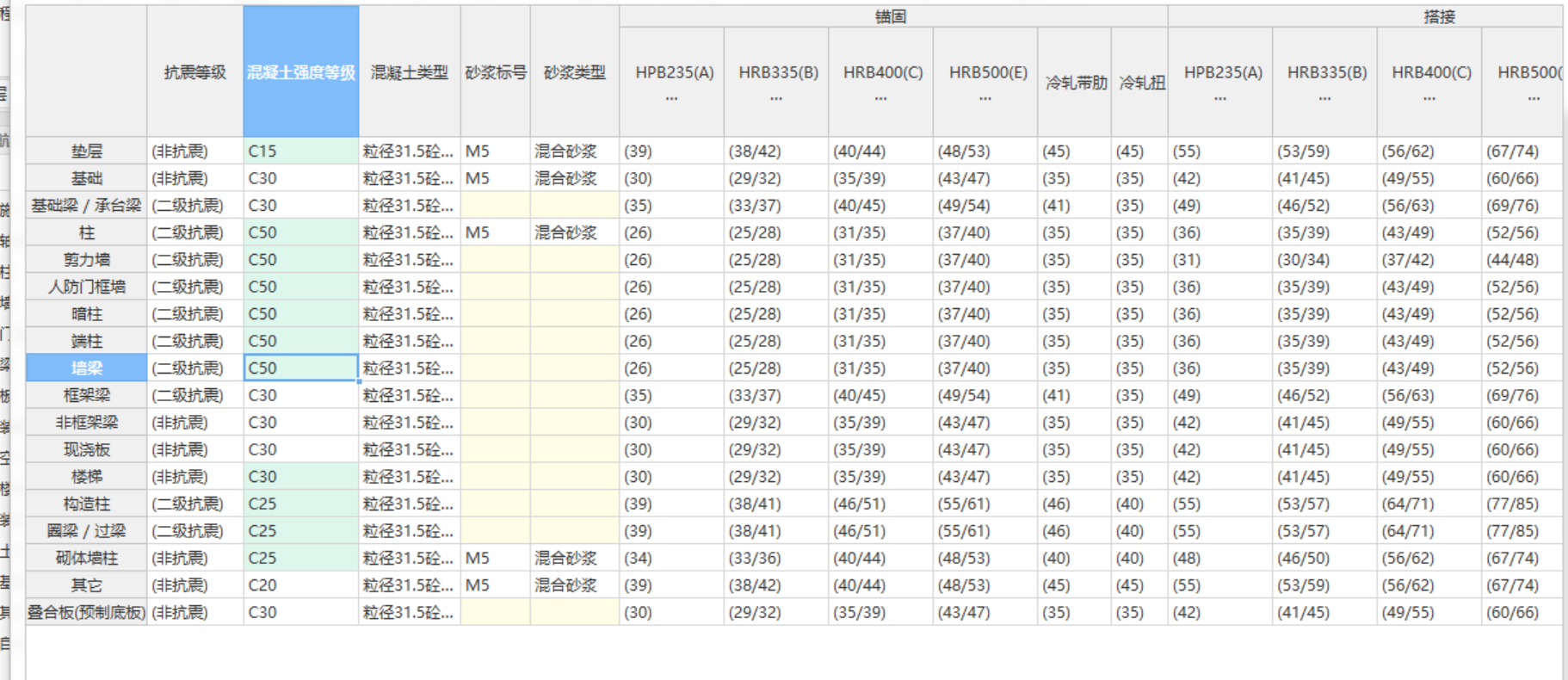
Task: Click 抗震等级 cell in 柱 row
Action: (195, 232)
